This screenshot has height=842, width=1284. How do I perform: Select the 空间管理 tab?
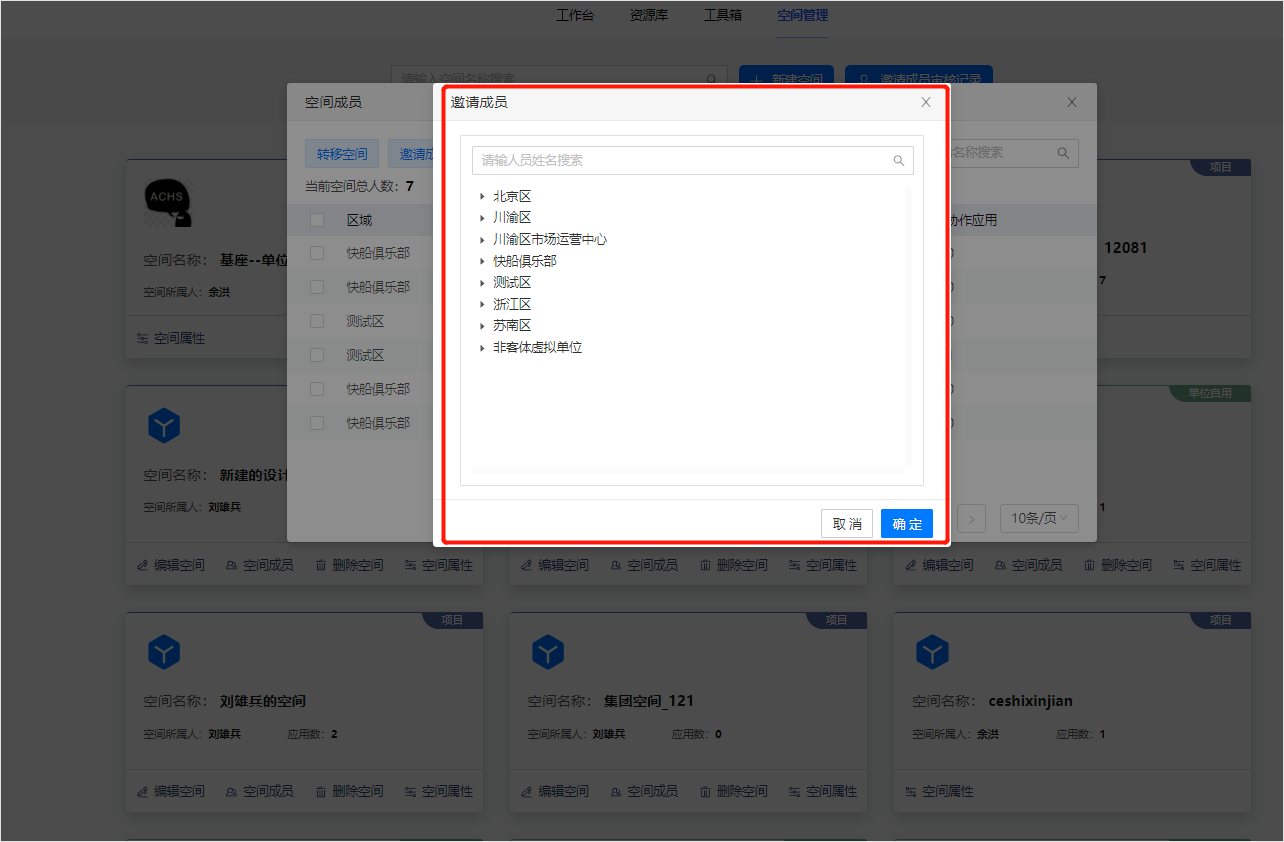(803, 15)
